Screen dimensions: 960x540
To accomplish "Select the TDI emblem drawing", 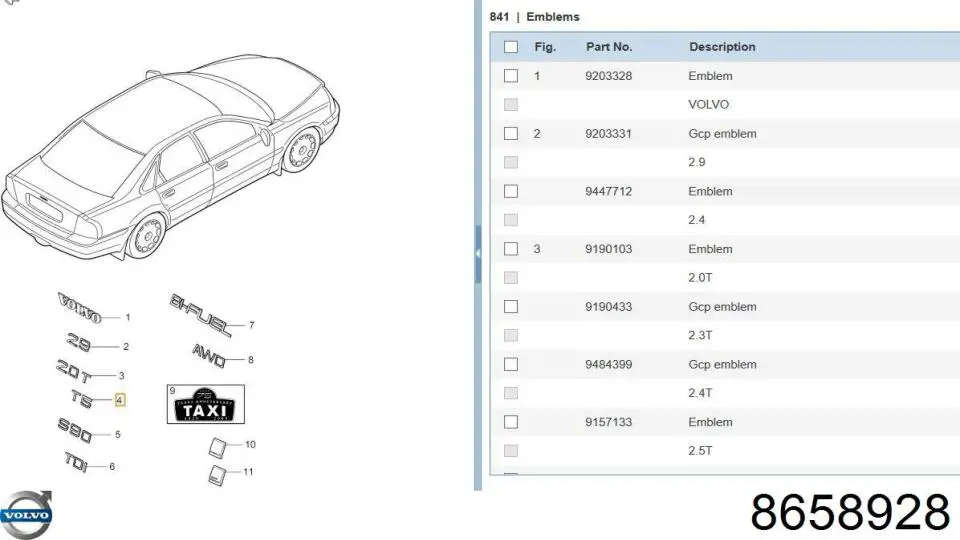I will point(76,462).
